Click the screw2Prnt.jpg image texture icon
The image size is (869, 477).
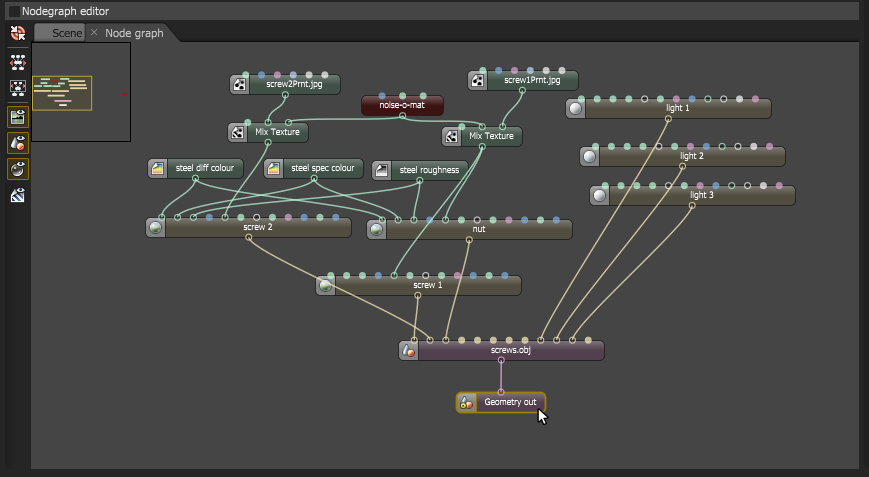click(239, 85)
